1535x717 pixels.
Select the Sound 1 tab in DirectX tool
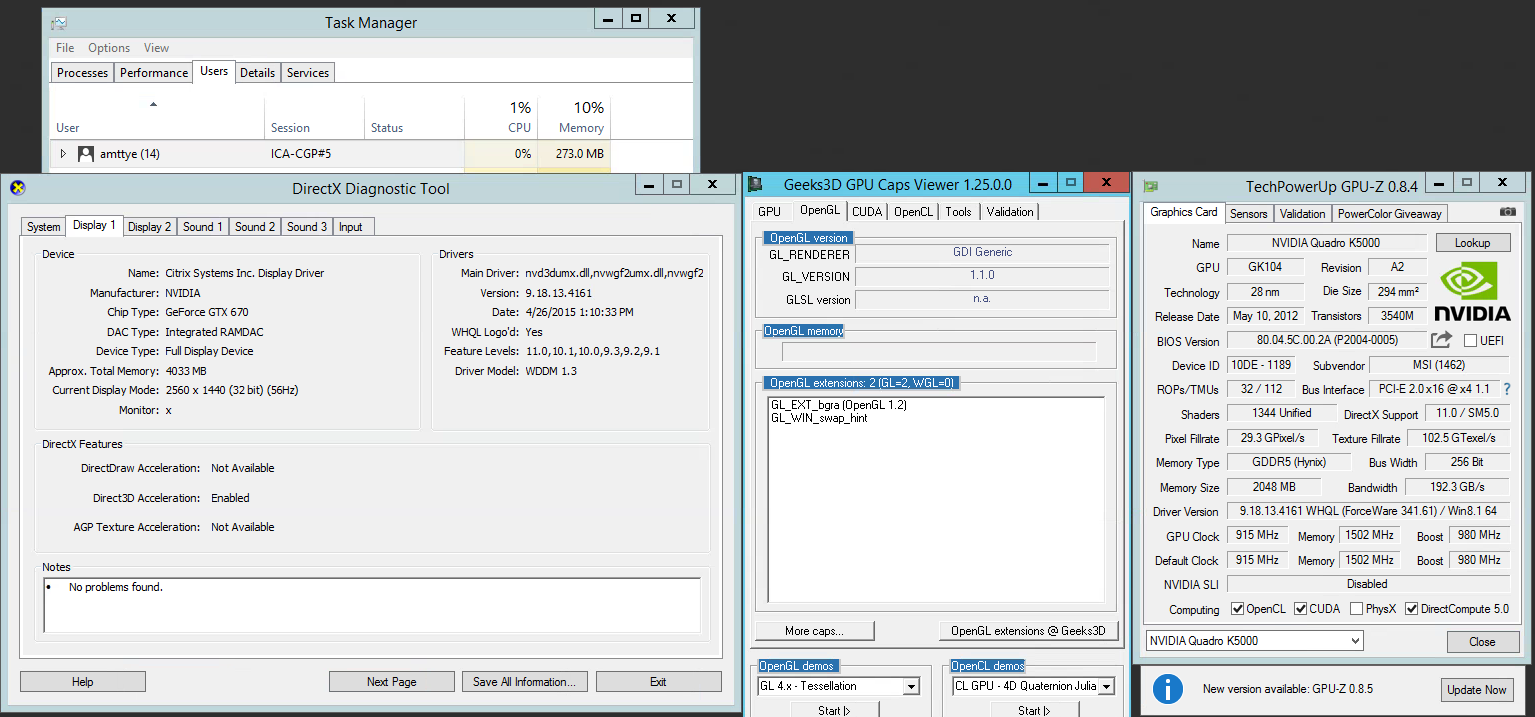point(202,227)
